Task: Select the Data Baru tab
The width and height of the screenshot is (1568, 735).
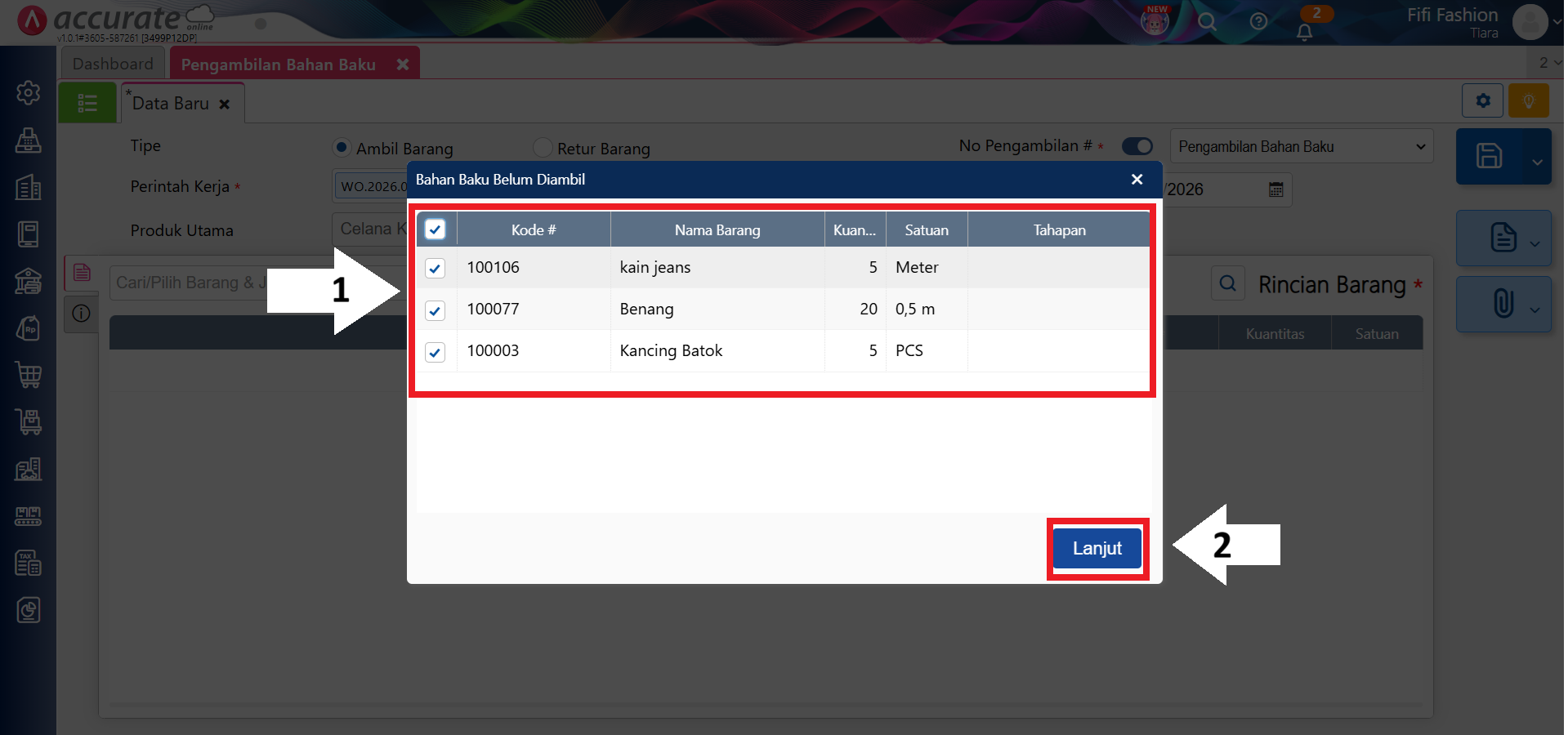Action: click(171, 104)
